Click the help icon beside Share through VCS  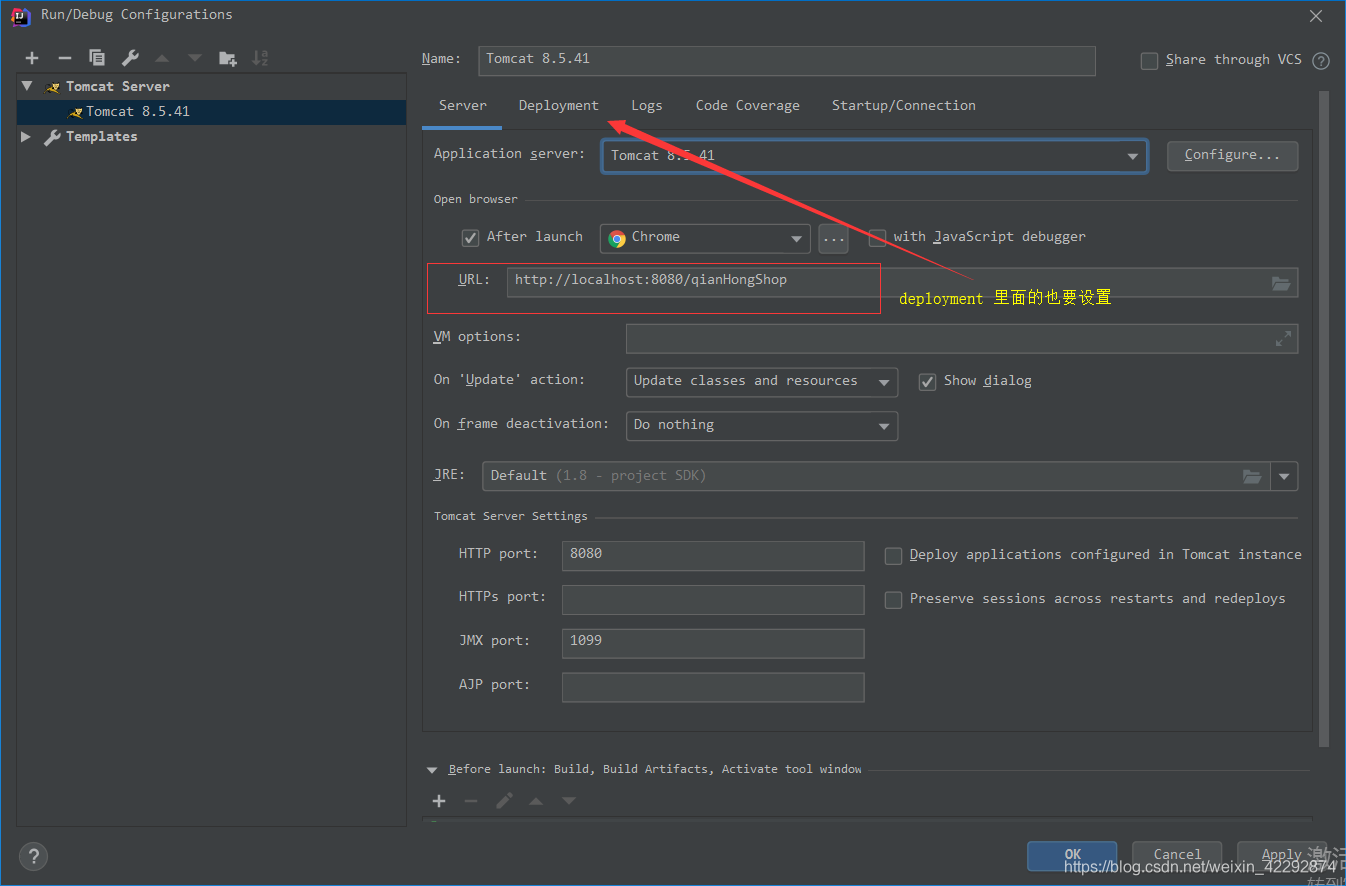tap(1321, 61)
